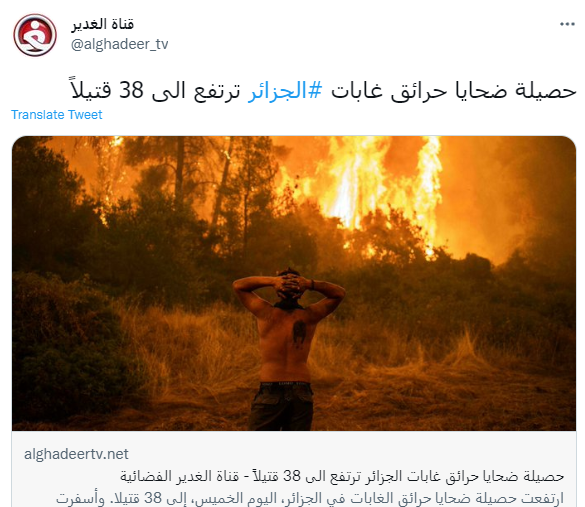Follow the #الجزائر hashtag link
The image size is (585, 507).
pyautogui.click(x=285, y=91)
